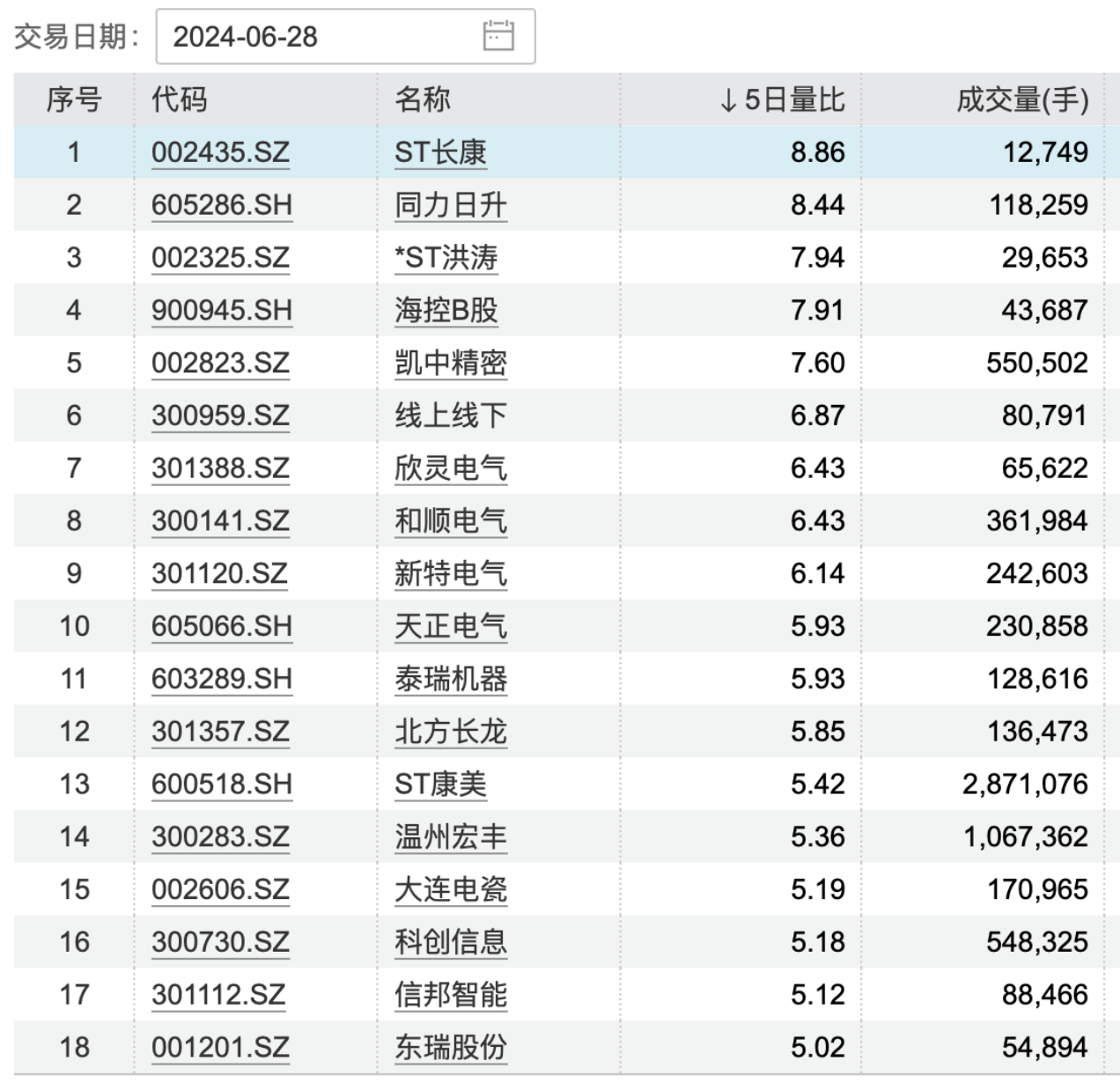Open stock code 301120.SZ link

pos(219,574)
